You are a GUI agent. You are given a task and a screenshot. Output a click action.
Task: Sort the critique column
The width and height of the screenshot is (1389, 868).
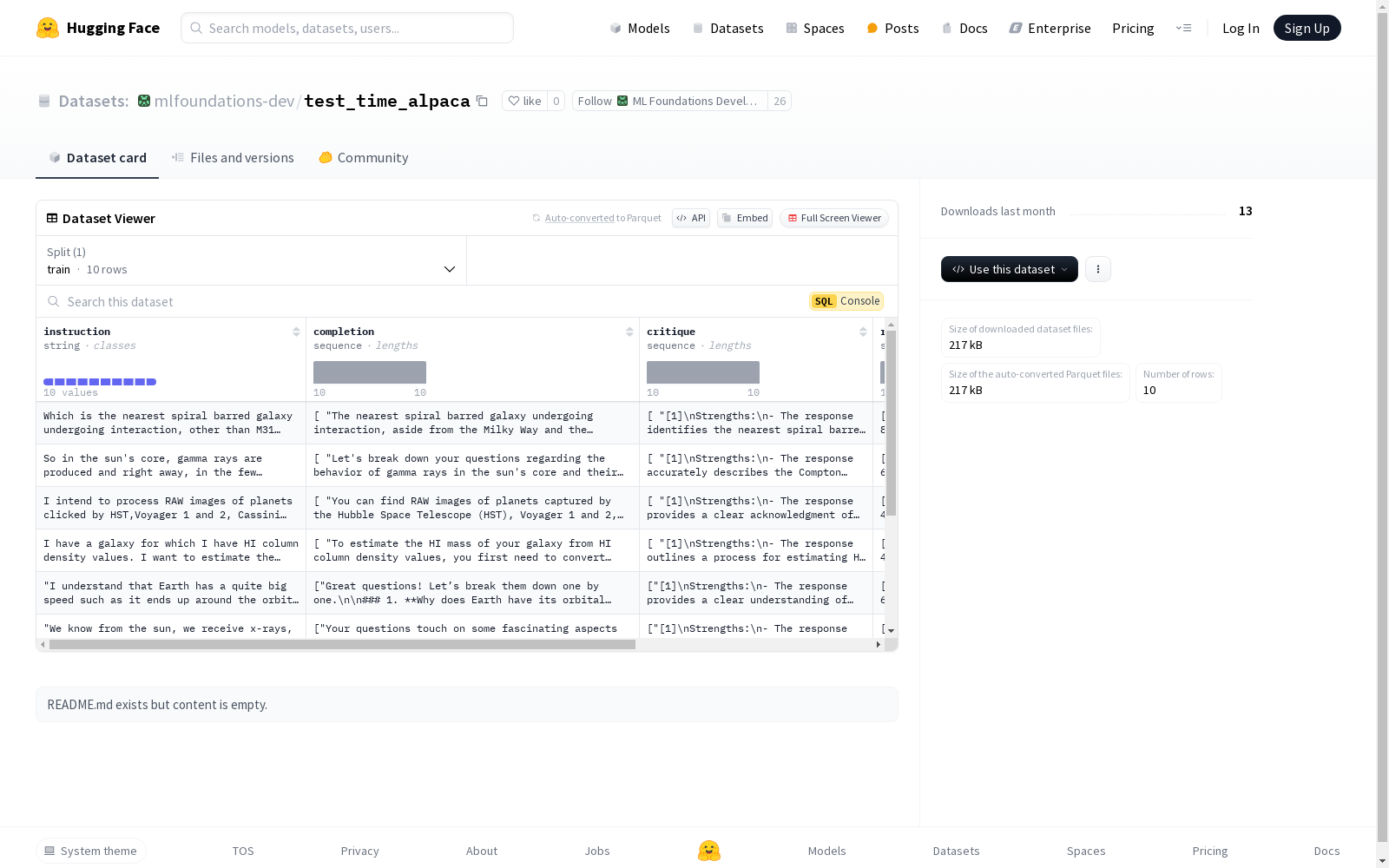point(863,332)
